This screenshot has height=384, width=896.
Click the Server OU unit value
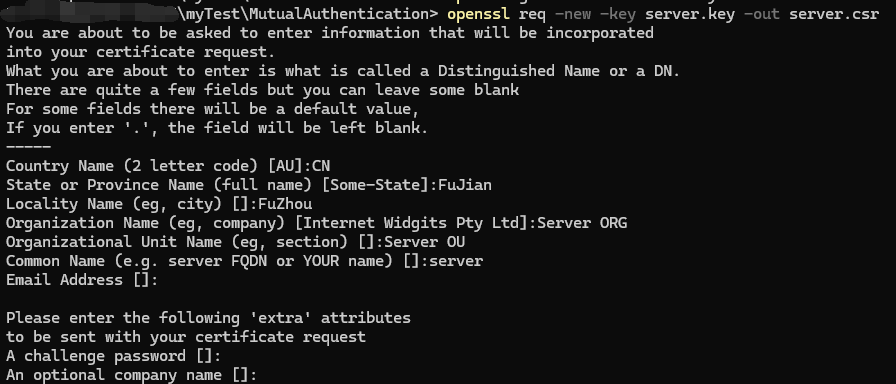point(425,242)
